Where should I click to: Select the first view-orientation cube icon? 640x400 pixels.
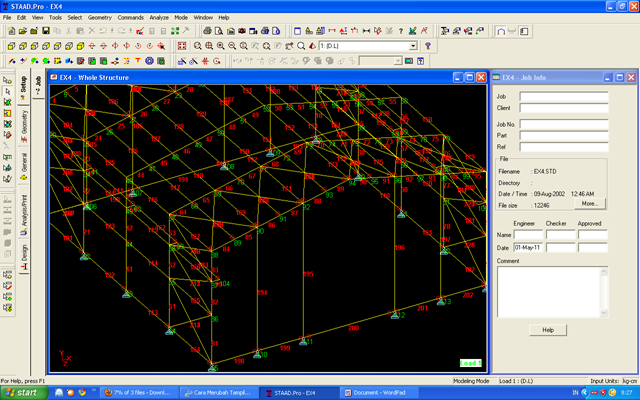tap(11, 46)
